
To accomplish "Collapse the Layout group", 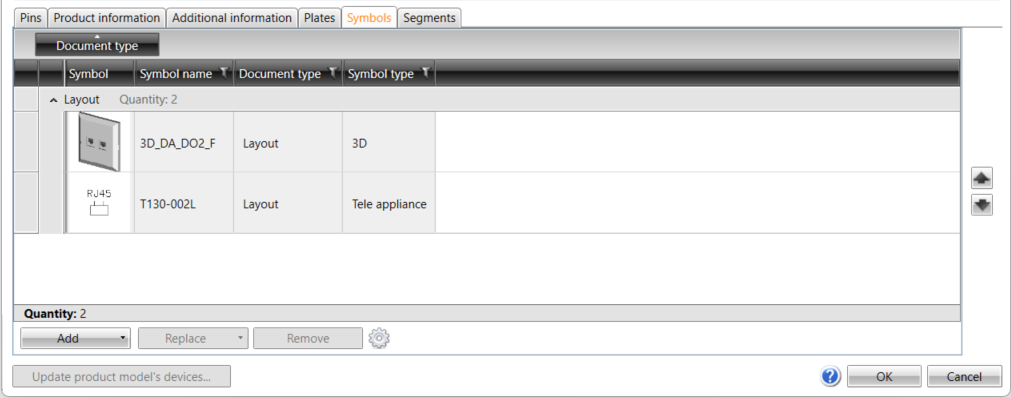I will (54, 100).
